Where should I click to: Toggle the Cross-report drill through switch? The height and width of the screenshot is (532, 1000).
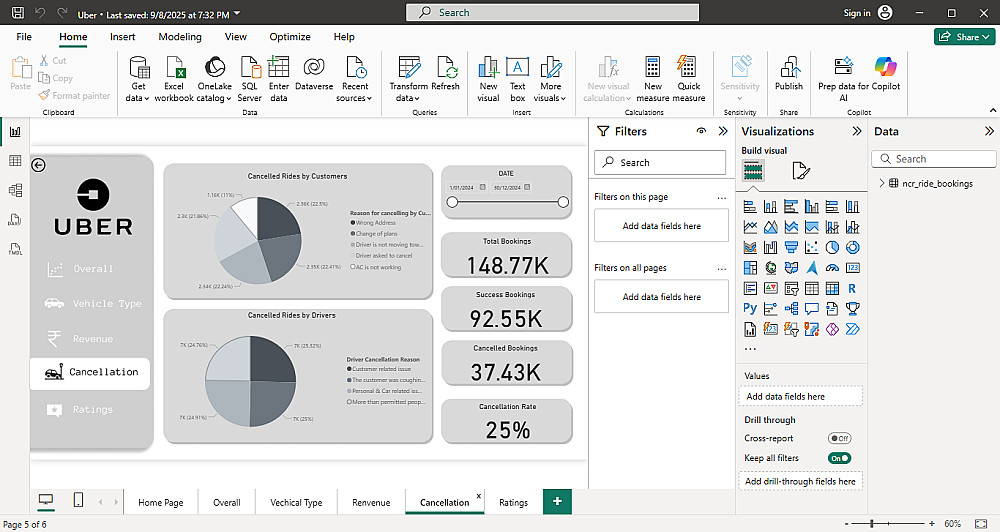point(839,438)
